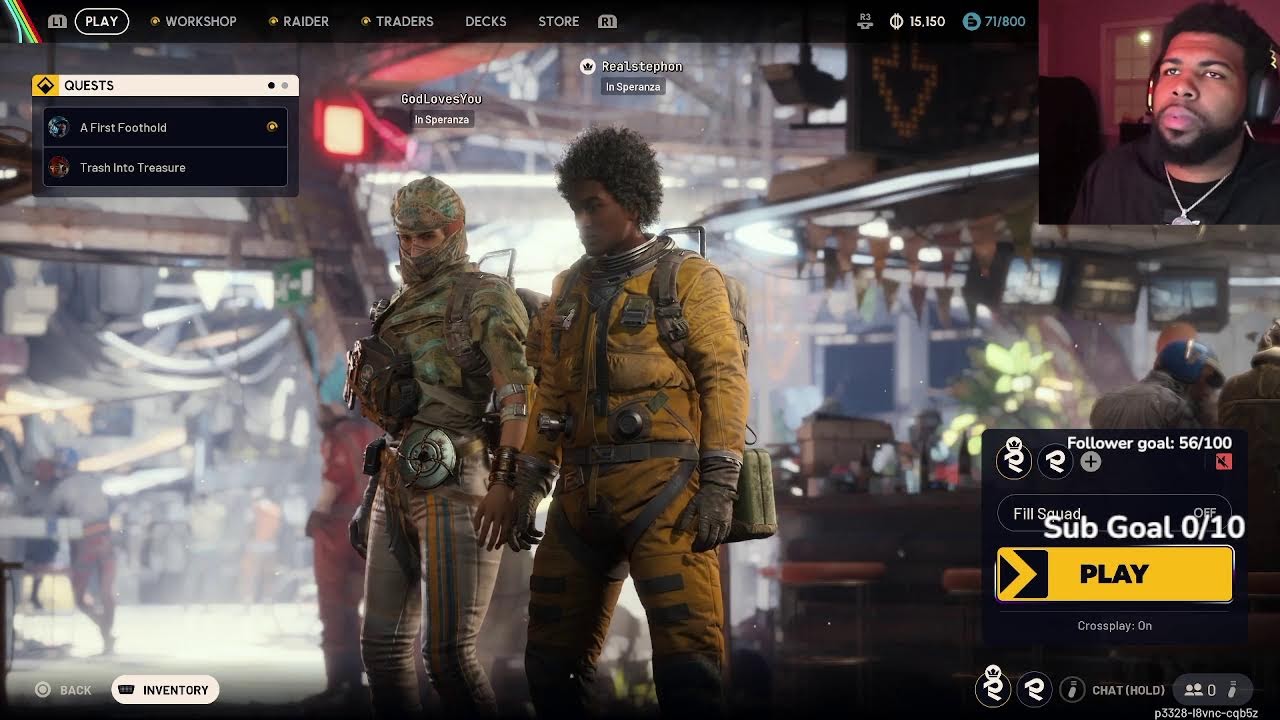
Task: Add a squad member with the plus icon
Action: click(x=1091, y=461)
